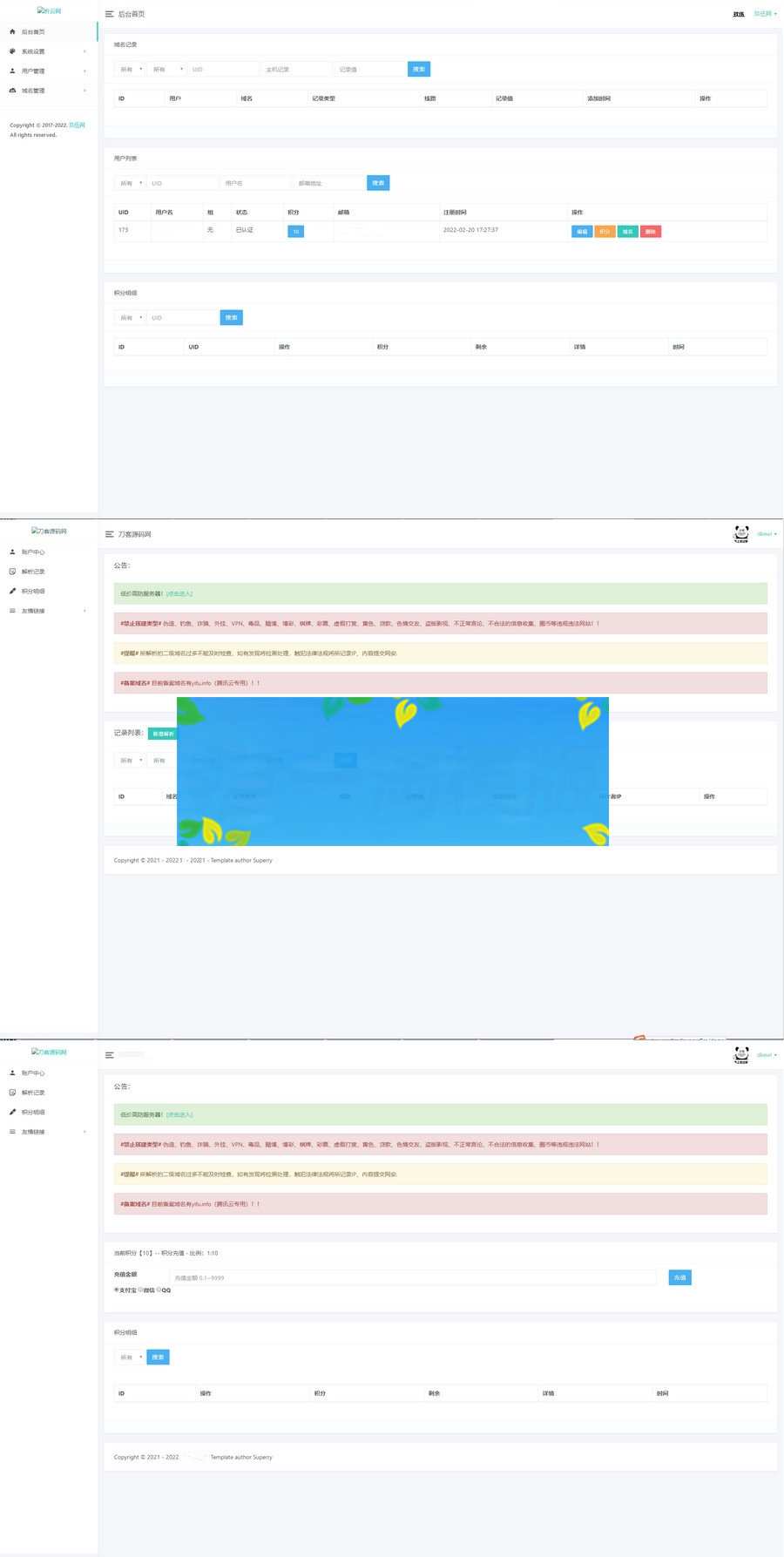Expand the 域名管理 sidebar submenu arrow
The image size is (784, 1557).
click(x=84, y=91)
